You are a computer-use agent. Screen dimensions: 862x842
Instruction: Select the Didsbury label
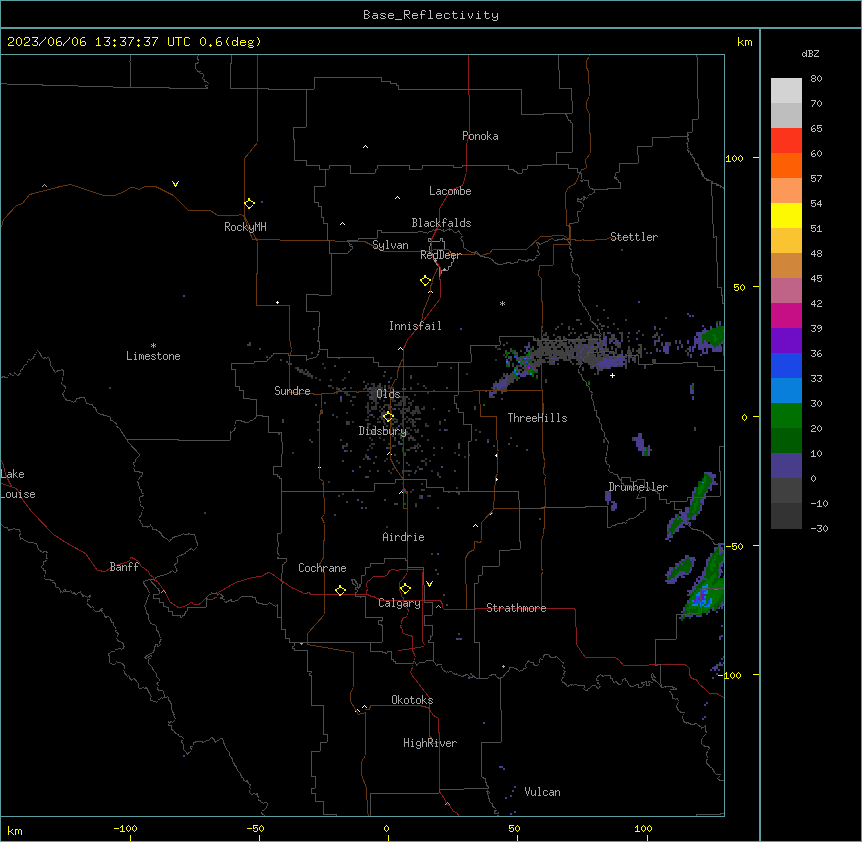[x=383, y=431]
